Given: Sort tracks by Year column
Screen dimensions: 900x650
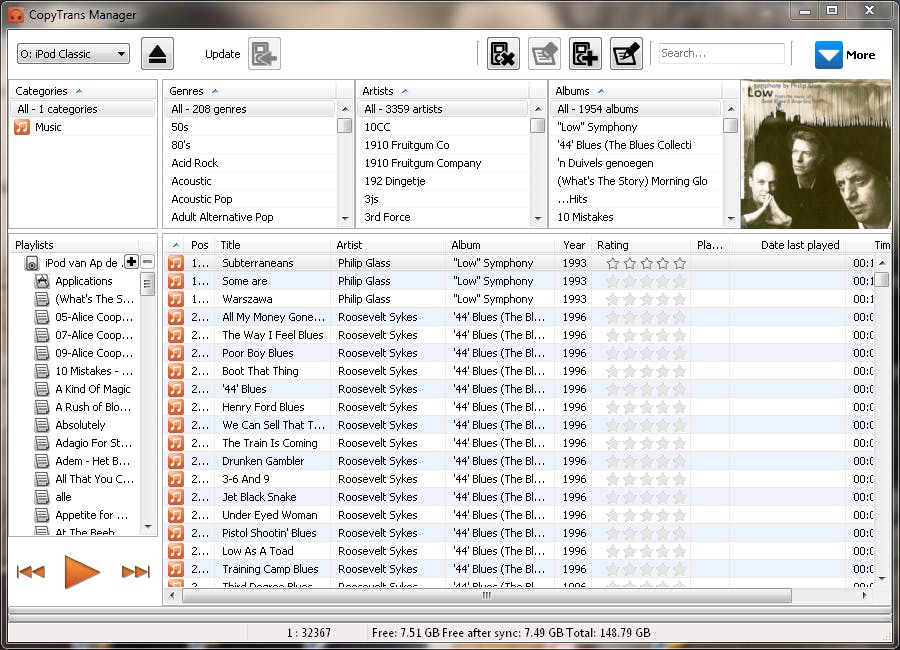Looking at the screenshot, I should tap(574, 245).
